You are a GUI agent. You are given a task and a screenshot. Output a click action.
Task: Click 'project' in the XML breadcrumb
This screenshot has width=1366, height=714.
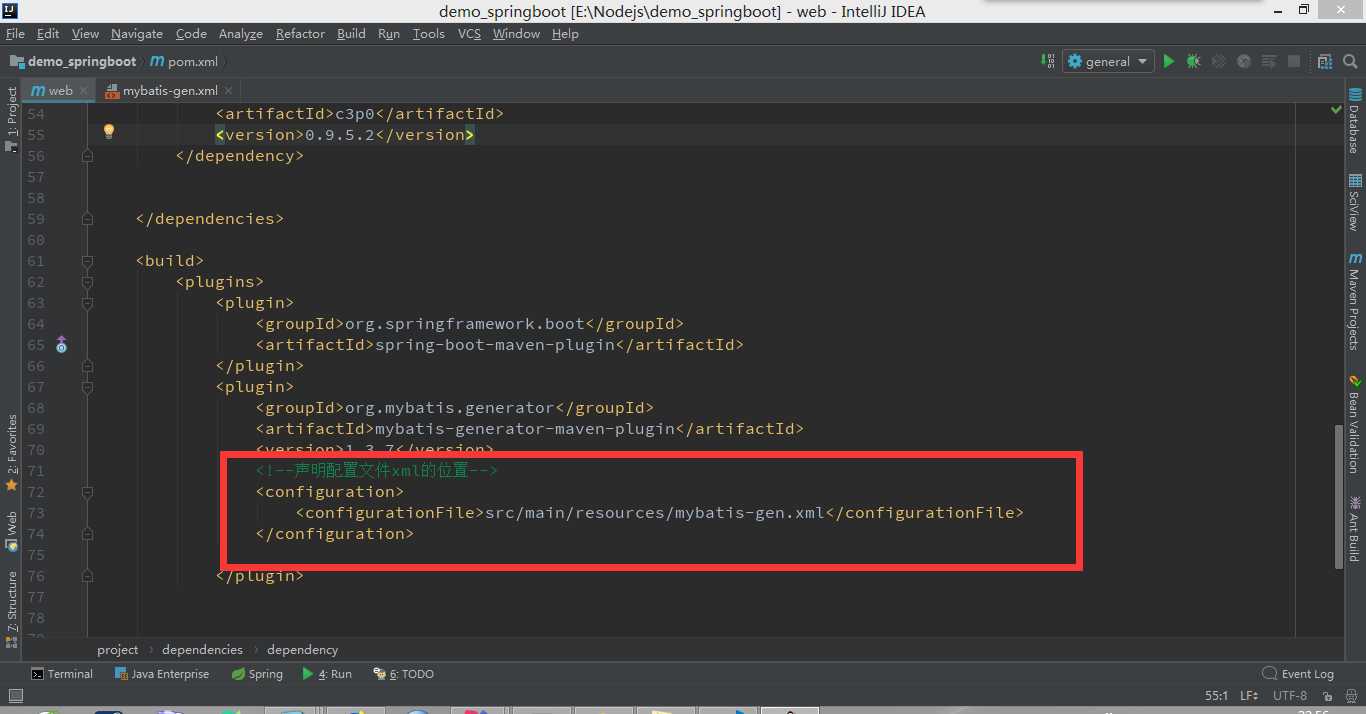(117, 649)
